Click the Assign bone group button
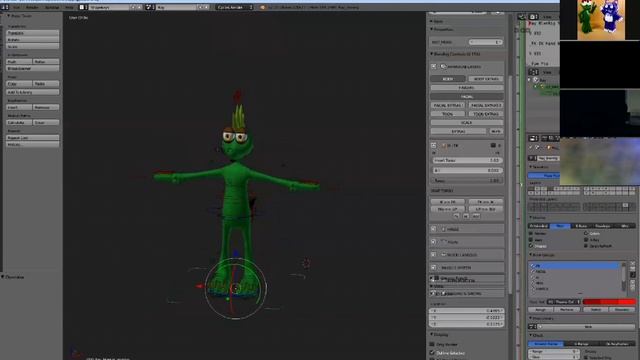The image size is (640, 360). [541, 310]
